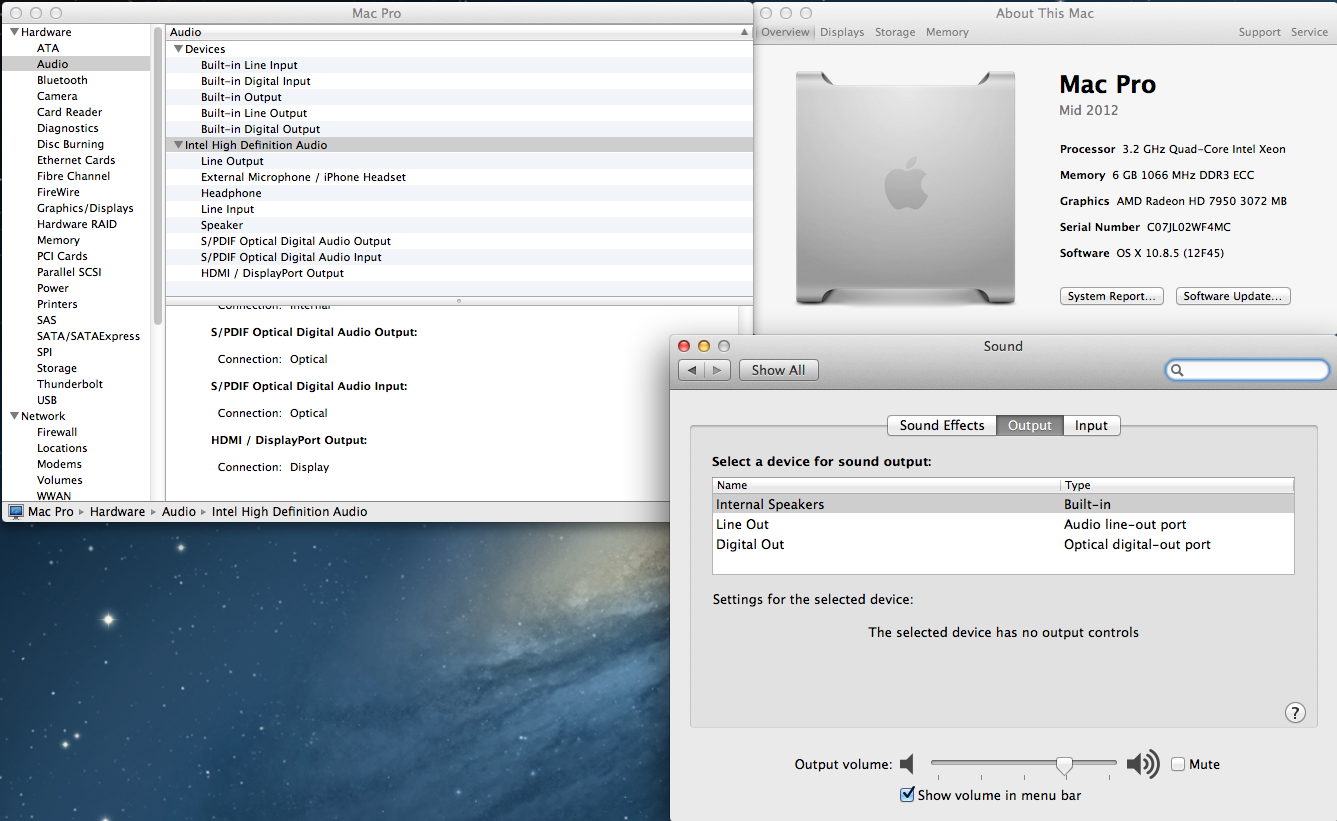Click sort arrow on Audio column header
Image resolution: width=1337 pixels, height=821 pixels.
pos(742,33)
